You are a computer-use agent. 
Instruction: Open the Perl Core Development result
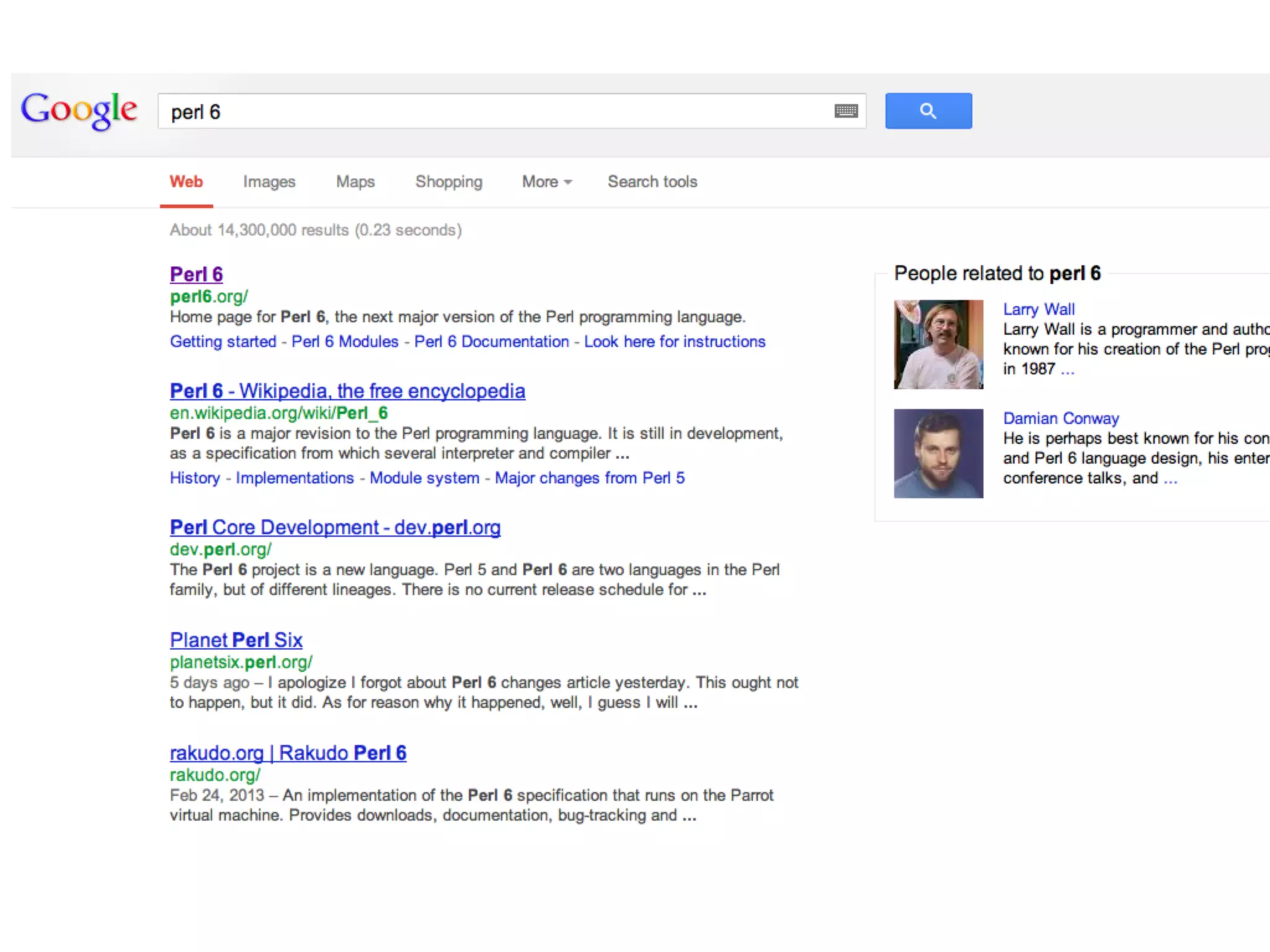tap(335, 527)
